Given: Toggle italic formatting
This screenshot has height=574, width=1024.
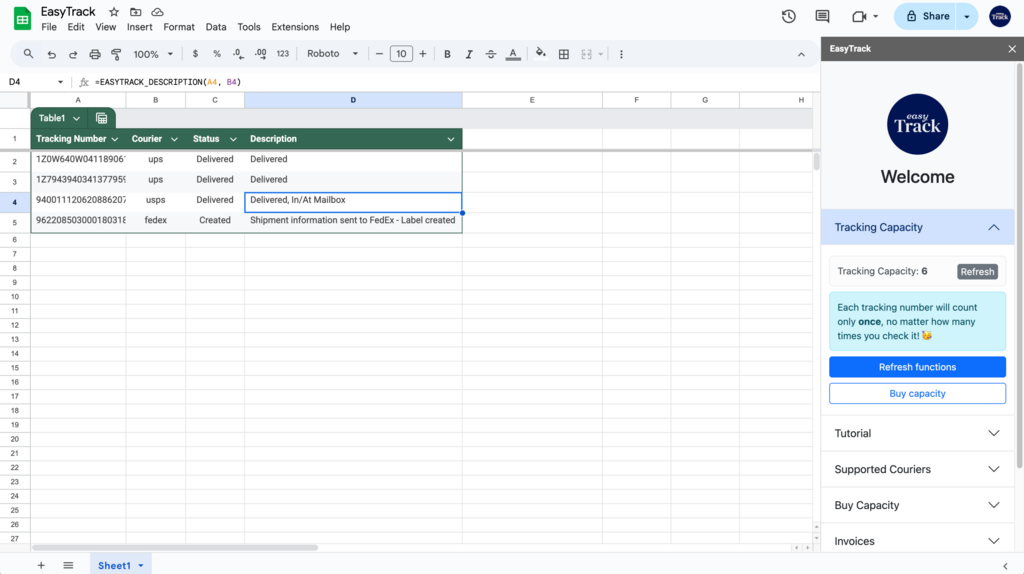Looking at the screenshot, I should coord(469,54).
